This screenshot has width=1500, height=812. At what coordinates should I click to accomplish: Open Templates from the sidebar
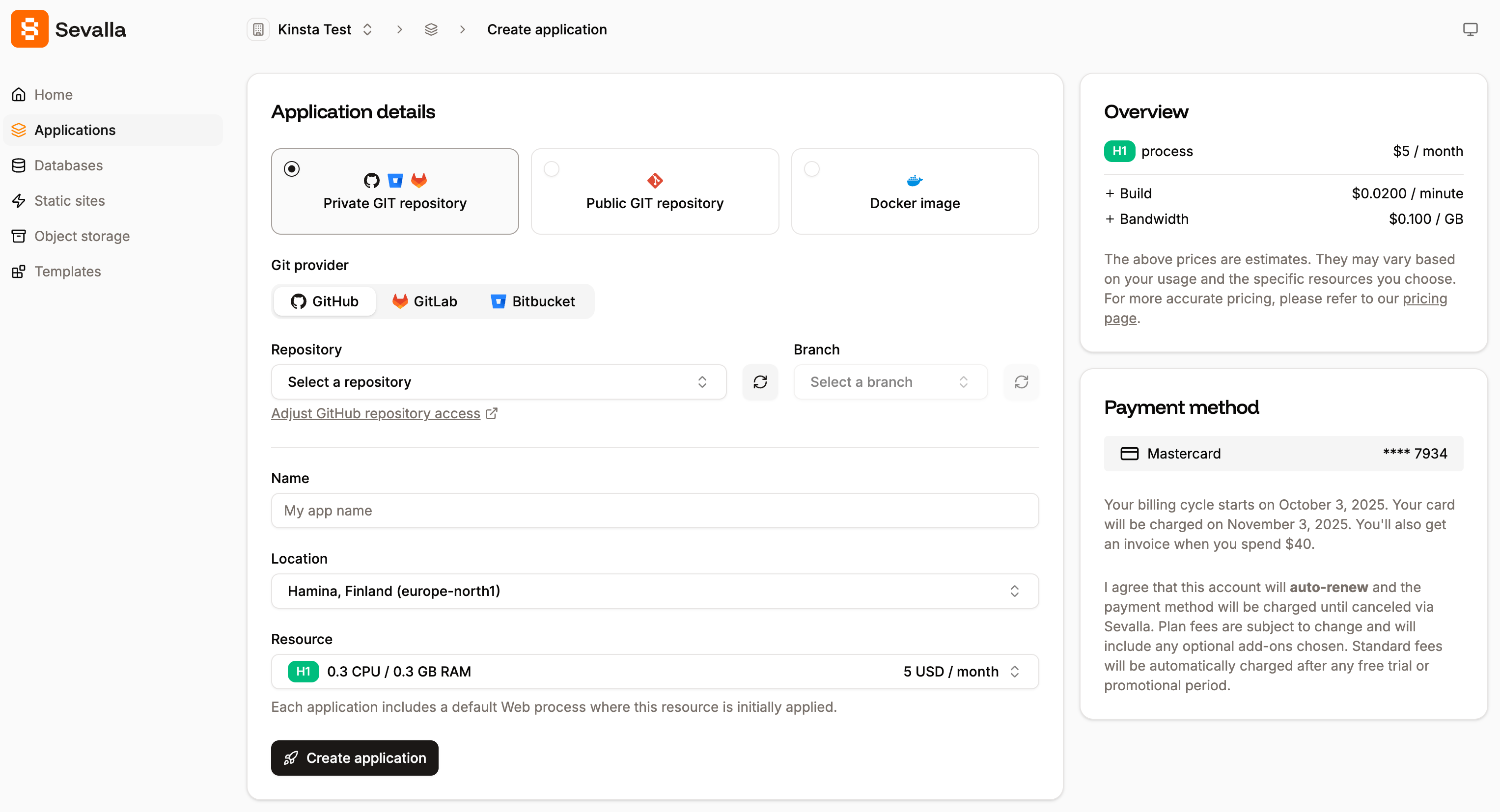coord(68,271)
